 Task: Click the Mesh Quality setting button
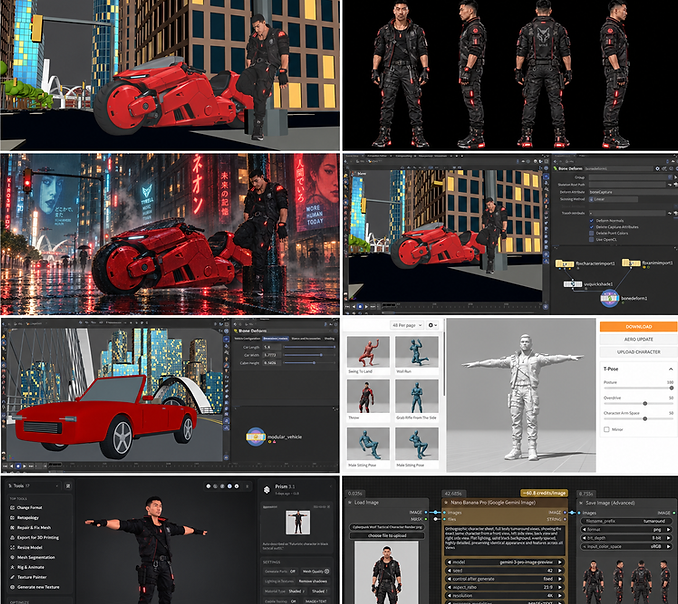pos(315,572)
